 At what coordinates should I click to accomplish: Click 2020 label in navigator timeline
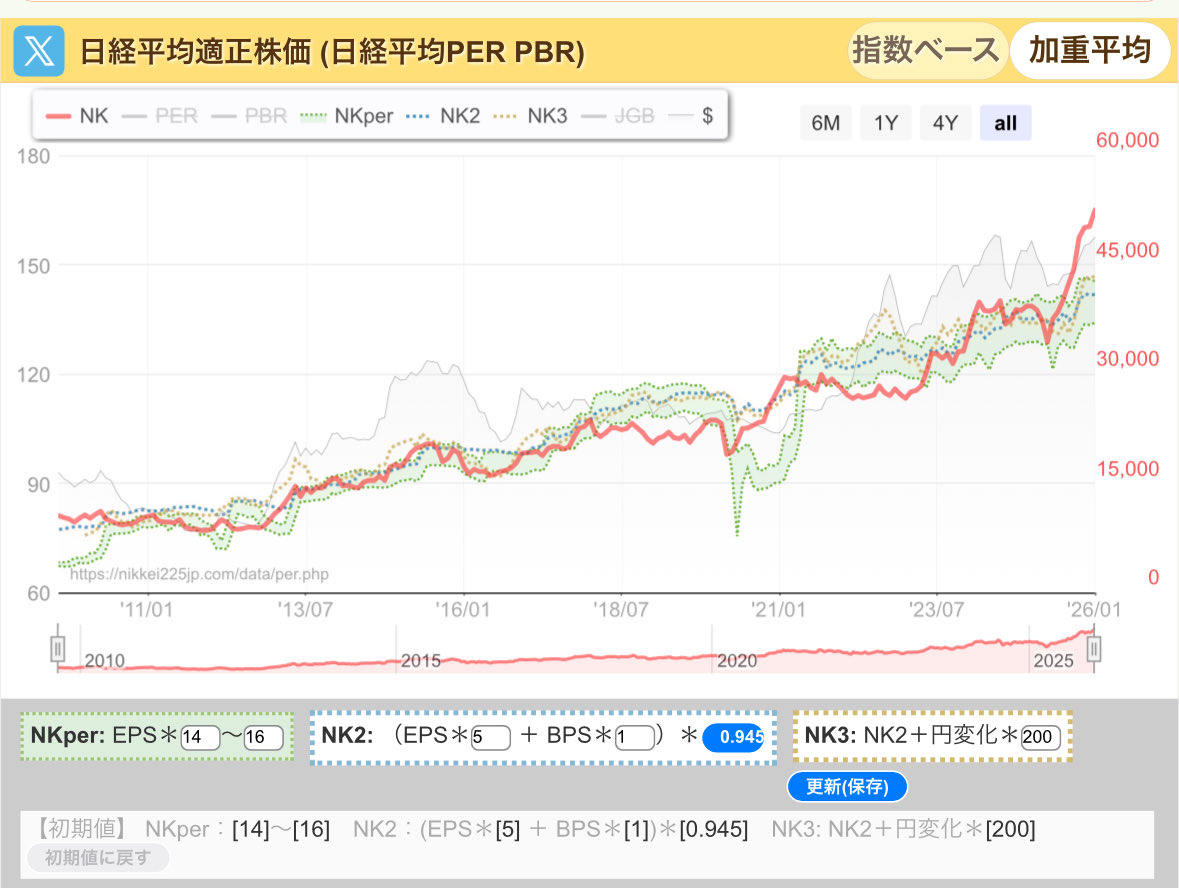[x=737, y=661]
